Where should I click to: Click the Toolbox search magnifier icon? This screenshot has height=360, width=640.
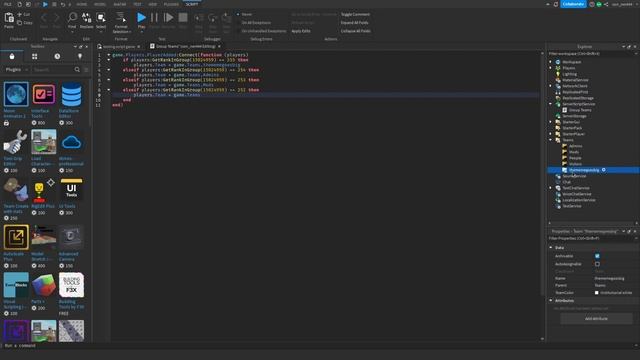77,70
